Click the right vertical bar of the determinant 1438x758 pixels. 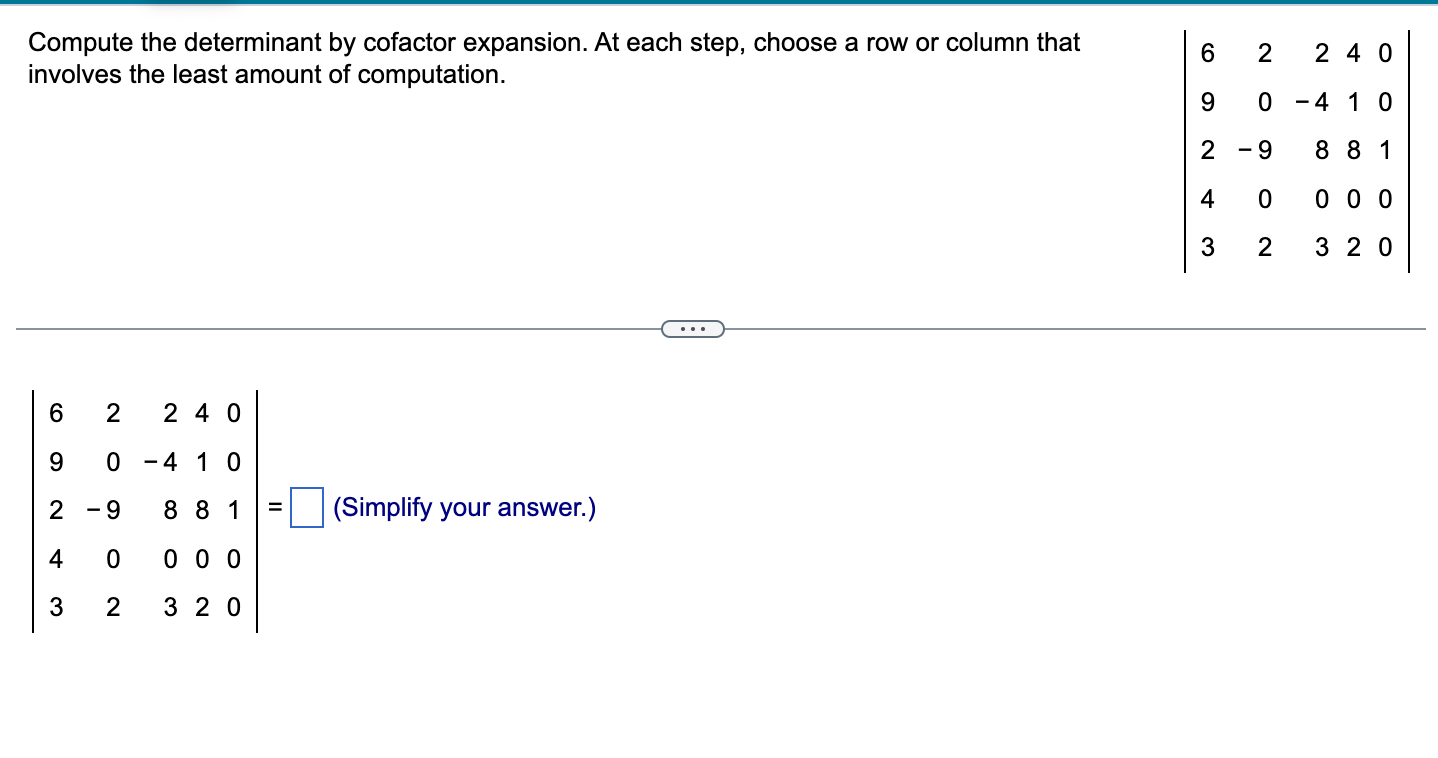1408,150
